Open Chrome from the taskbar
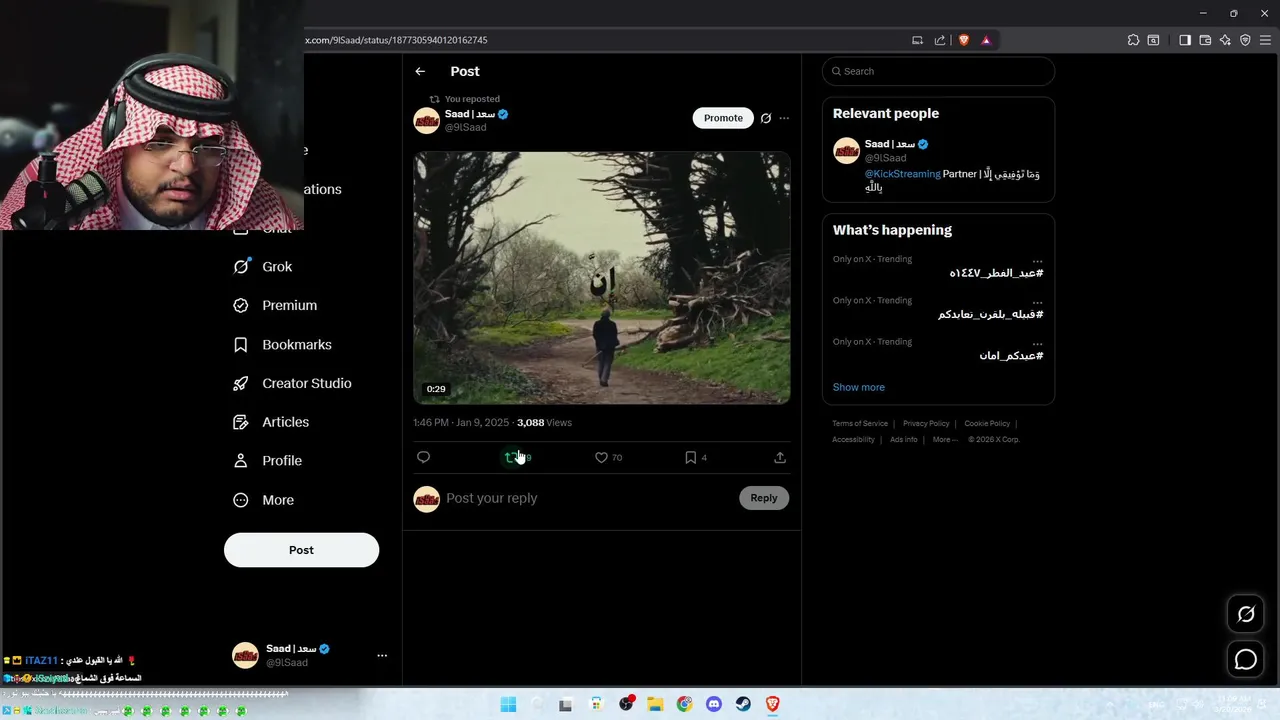 pyautogui.click(x=684, y=704)
